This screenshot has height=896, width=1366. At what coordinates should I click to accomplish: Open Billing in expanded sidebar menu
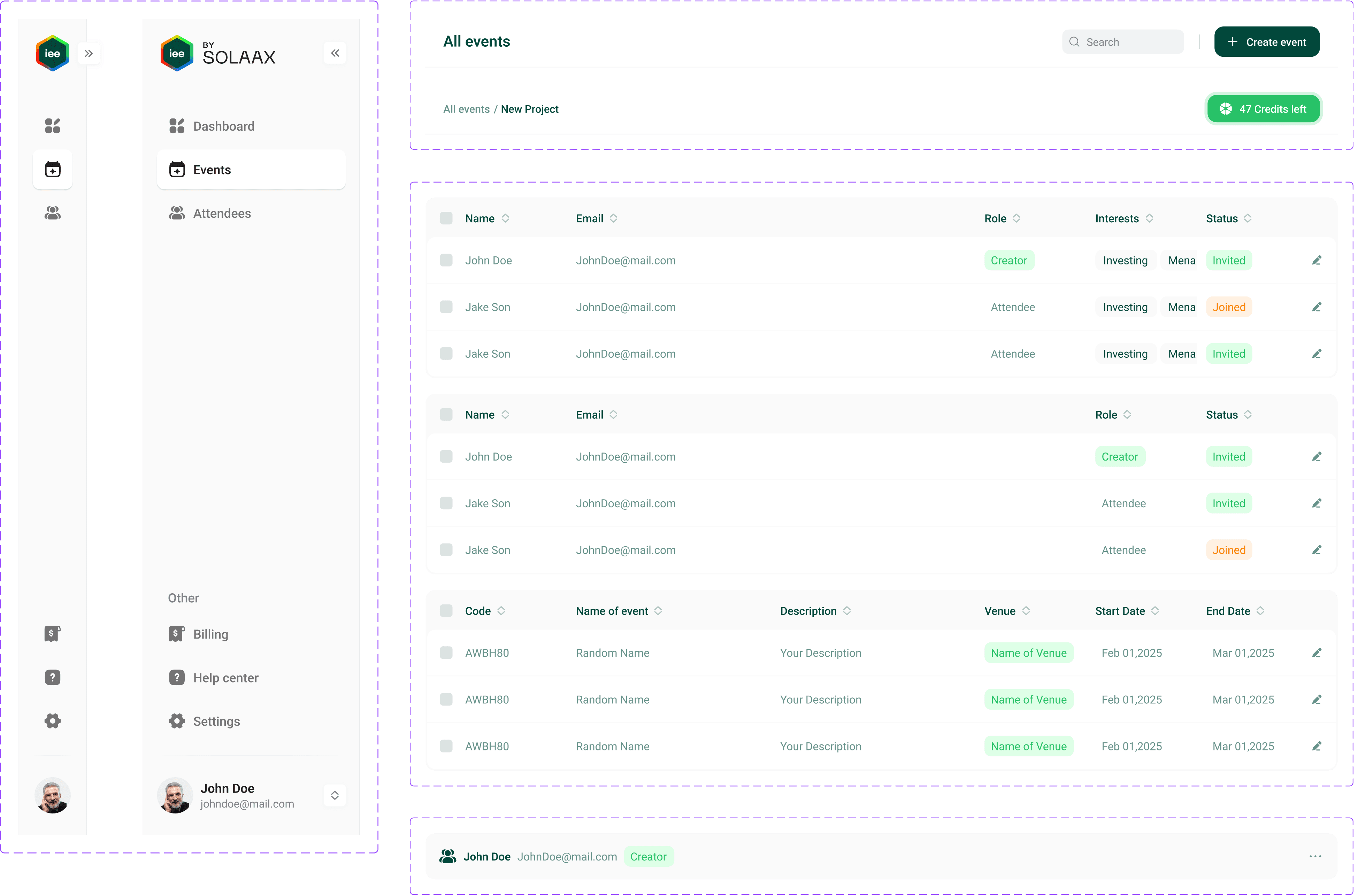click(210, 634)
